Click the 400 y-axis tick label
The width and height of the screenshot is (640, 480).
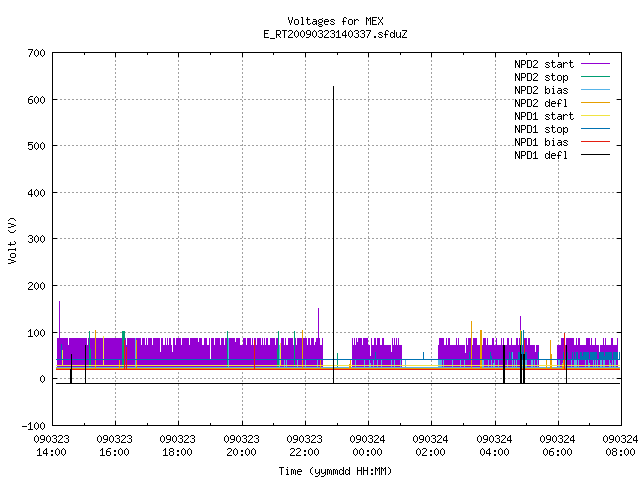(36, 193)
